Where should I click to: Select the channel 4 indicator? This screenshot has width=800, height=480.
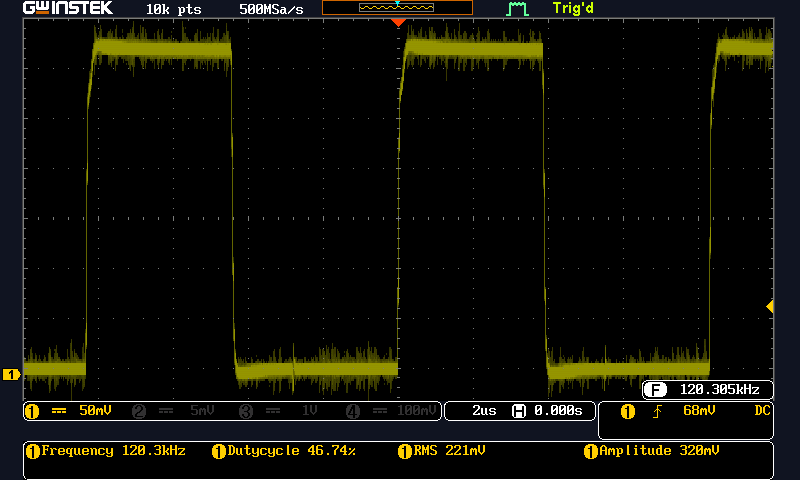pyautogui.click(x=353, y=411)
